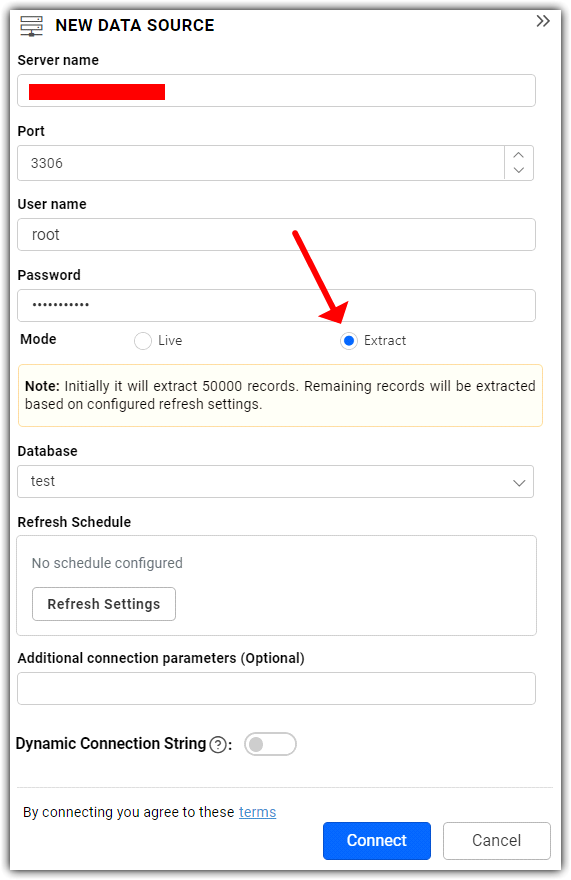The height and width of the screenshot is (880, 571).
Task: Enable the Dynamic Connection String switch
Action: (270, 744)
